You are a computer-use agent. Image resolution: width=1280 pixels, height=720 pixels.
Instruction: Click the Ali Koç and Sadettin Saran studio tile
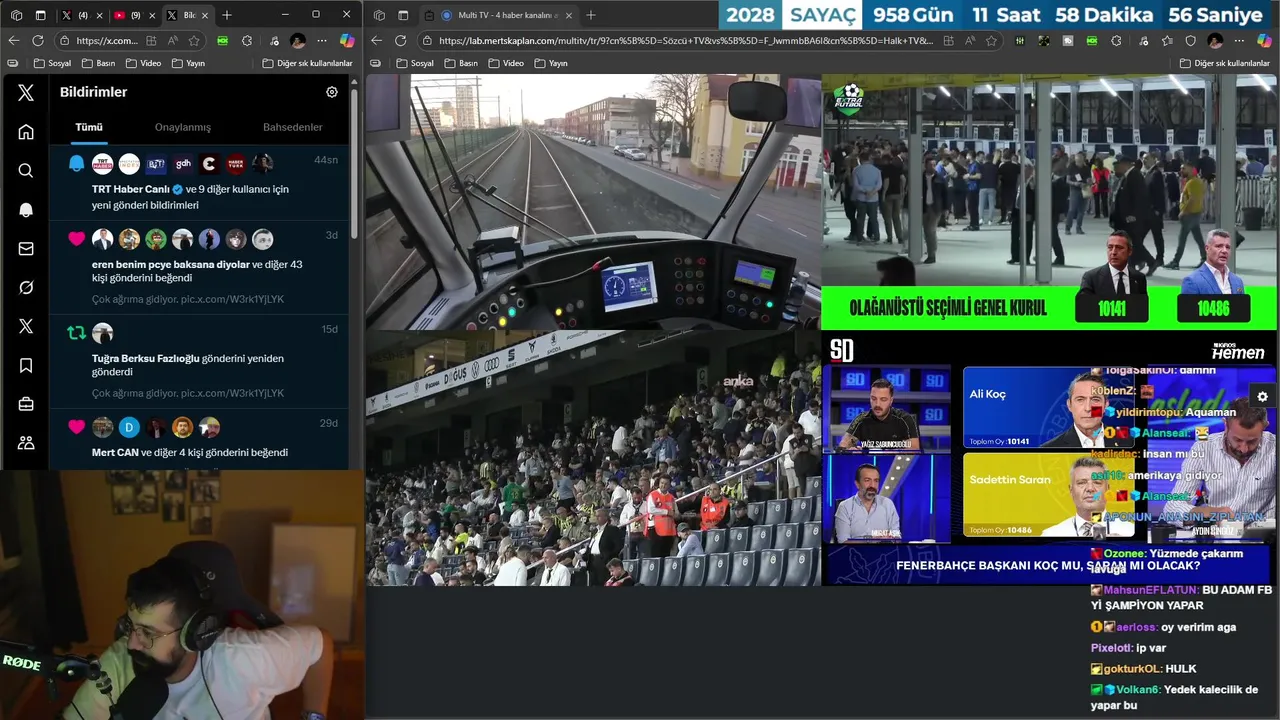click(1049, 458)
